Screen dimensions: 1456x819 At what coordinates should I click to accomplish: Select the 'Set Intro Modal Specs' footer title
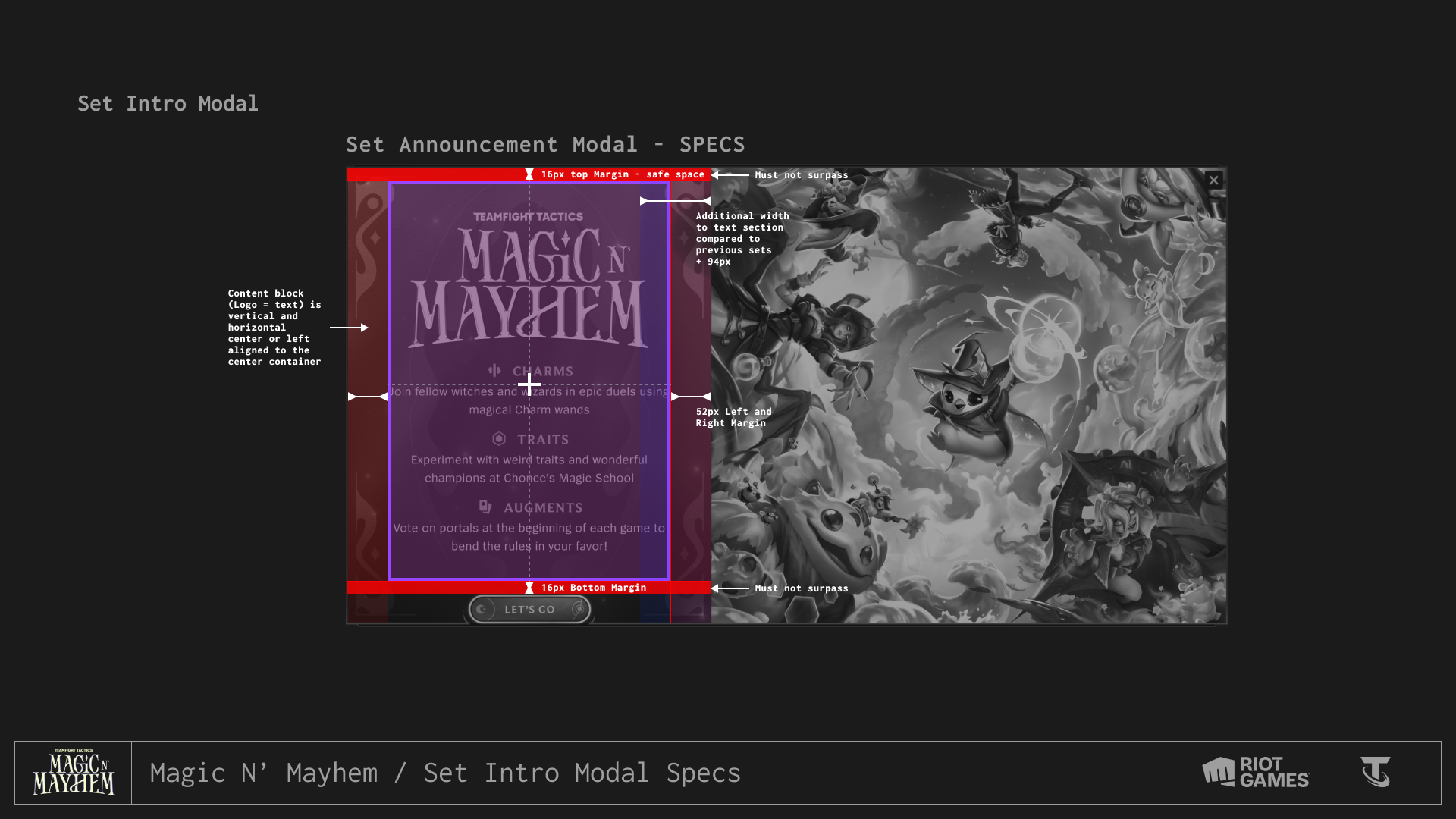point(445,773)
